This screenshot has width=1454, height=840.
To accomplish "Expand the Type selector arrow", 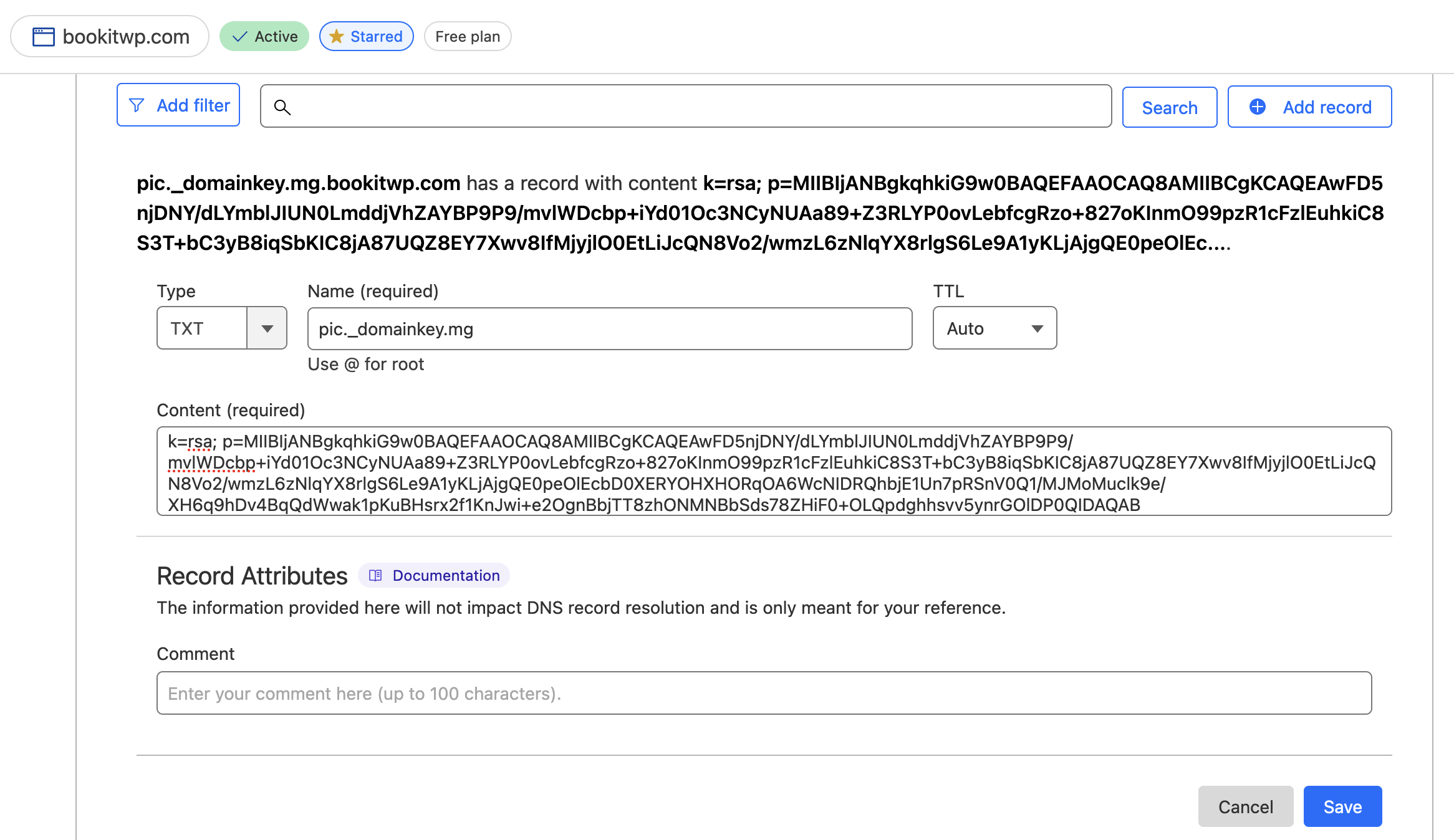I will coord(267,328).
